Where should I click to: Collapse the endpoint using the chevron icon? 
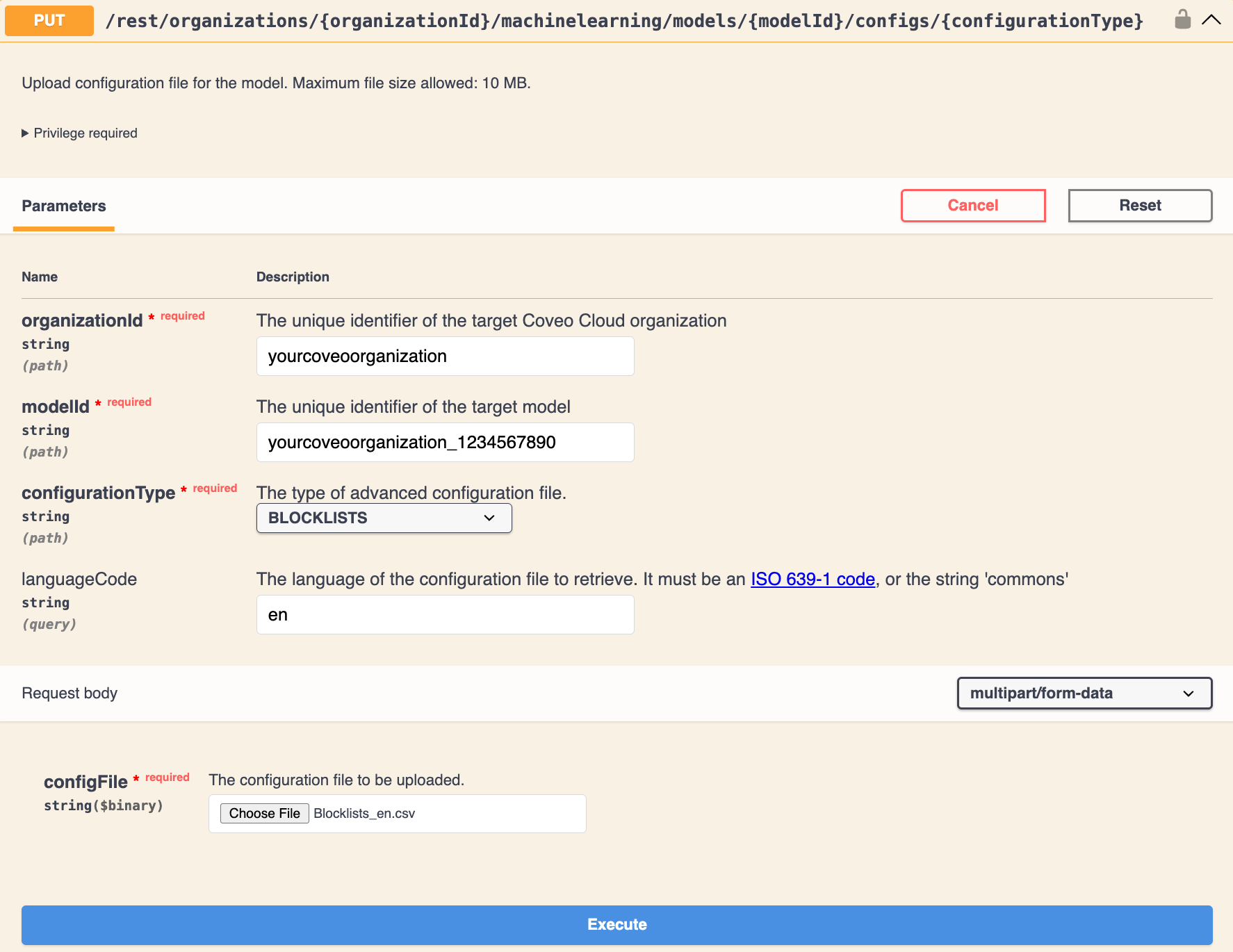(x=1212, y=20)
